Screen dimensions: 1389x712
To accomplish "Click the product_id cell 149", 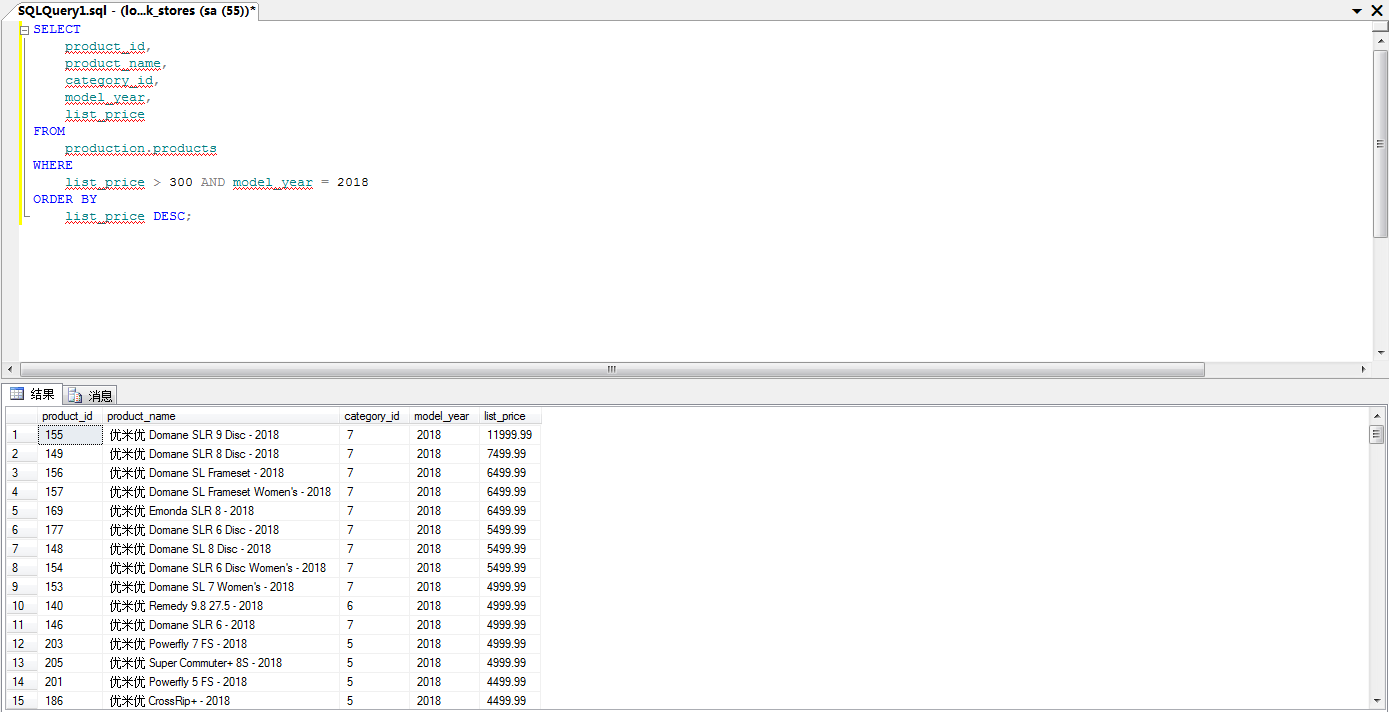I will pyautogui.click(x=70, y=454).
